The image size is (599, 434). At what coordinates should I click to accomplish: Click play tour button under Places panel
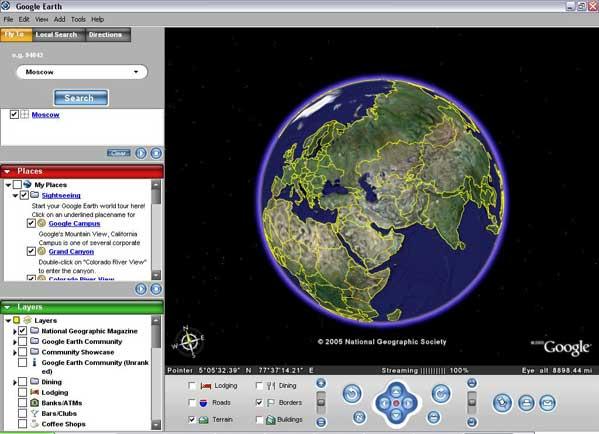click(141, 289)
